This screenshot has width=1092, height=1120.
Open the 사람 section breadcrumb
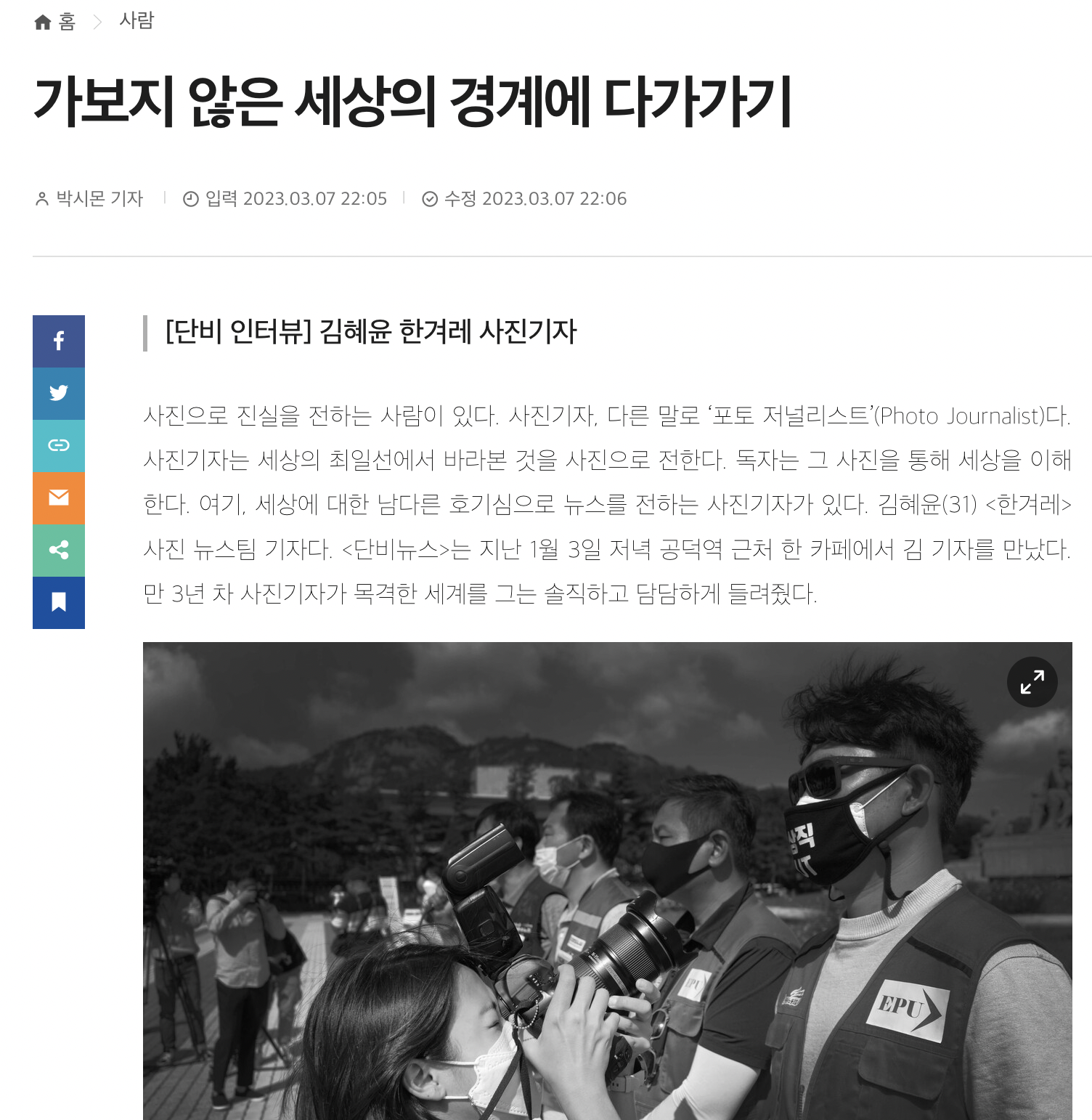tap(136, 20)
